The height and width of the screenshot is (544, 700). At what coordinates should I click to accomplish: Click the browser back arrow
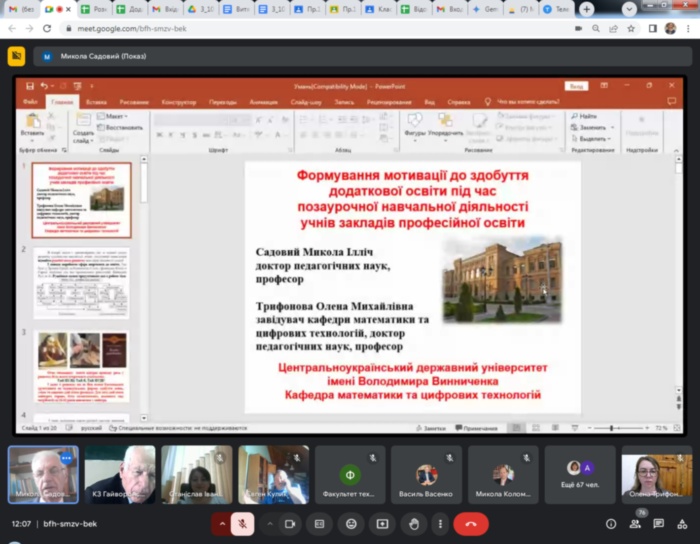[11, 28]
